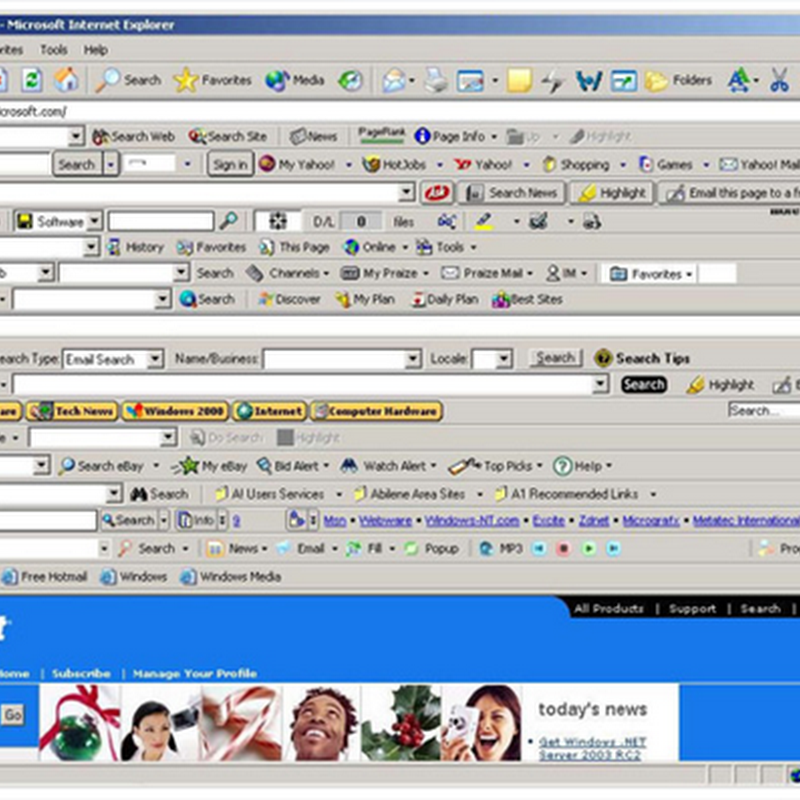Open My Praize menu
Viewport: 800px width, 800px height.
(x=385, y=273)
